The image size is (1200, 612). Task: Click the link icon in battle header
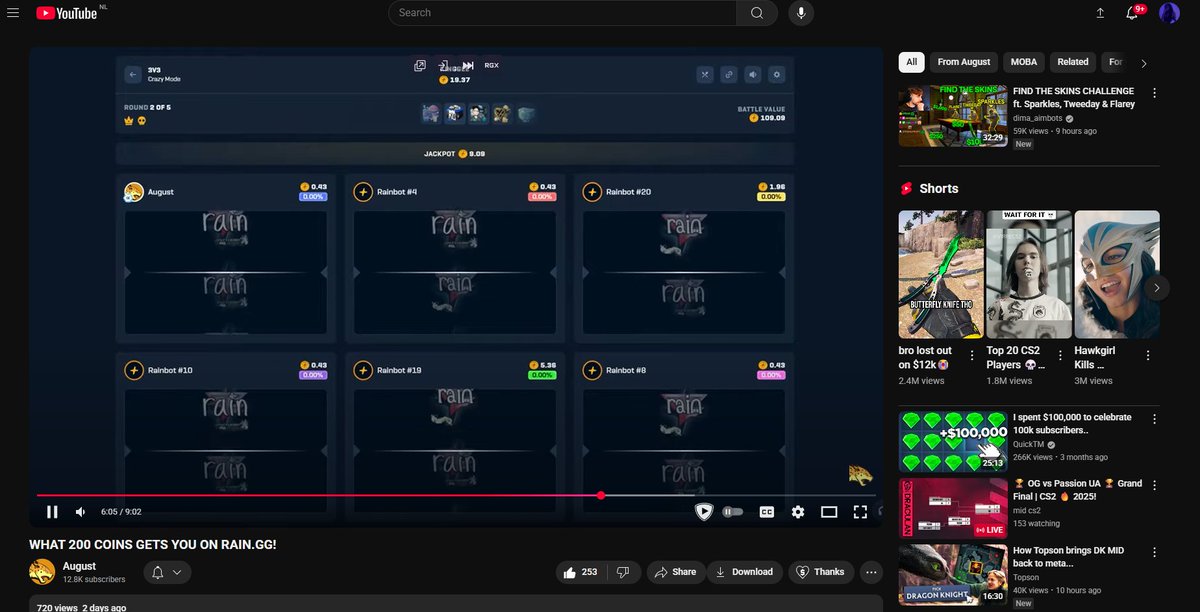pyautogui.click(x=729, y=74)
